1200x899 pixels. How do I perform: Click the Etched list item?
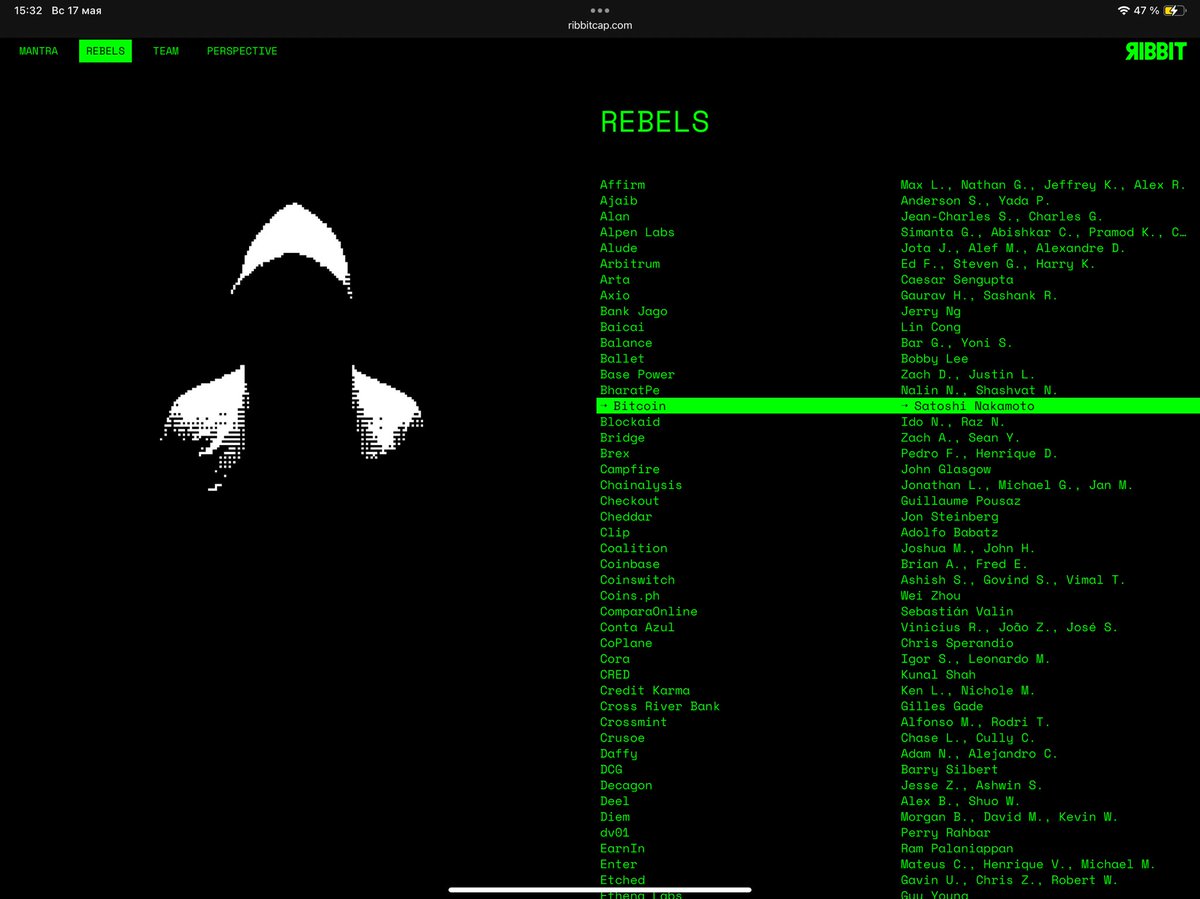point(622,880)
